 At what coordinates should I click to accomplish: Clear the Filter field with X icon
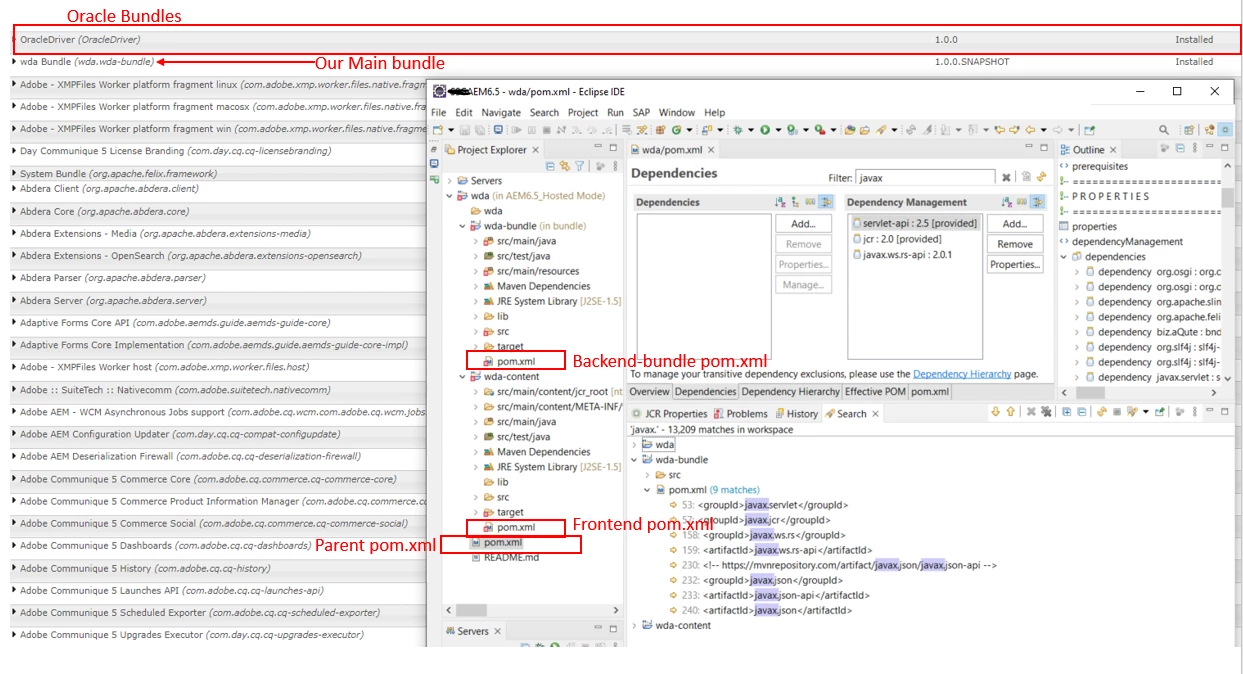click(x=1006, y=177)
